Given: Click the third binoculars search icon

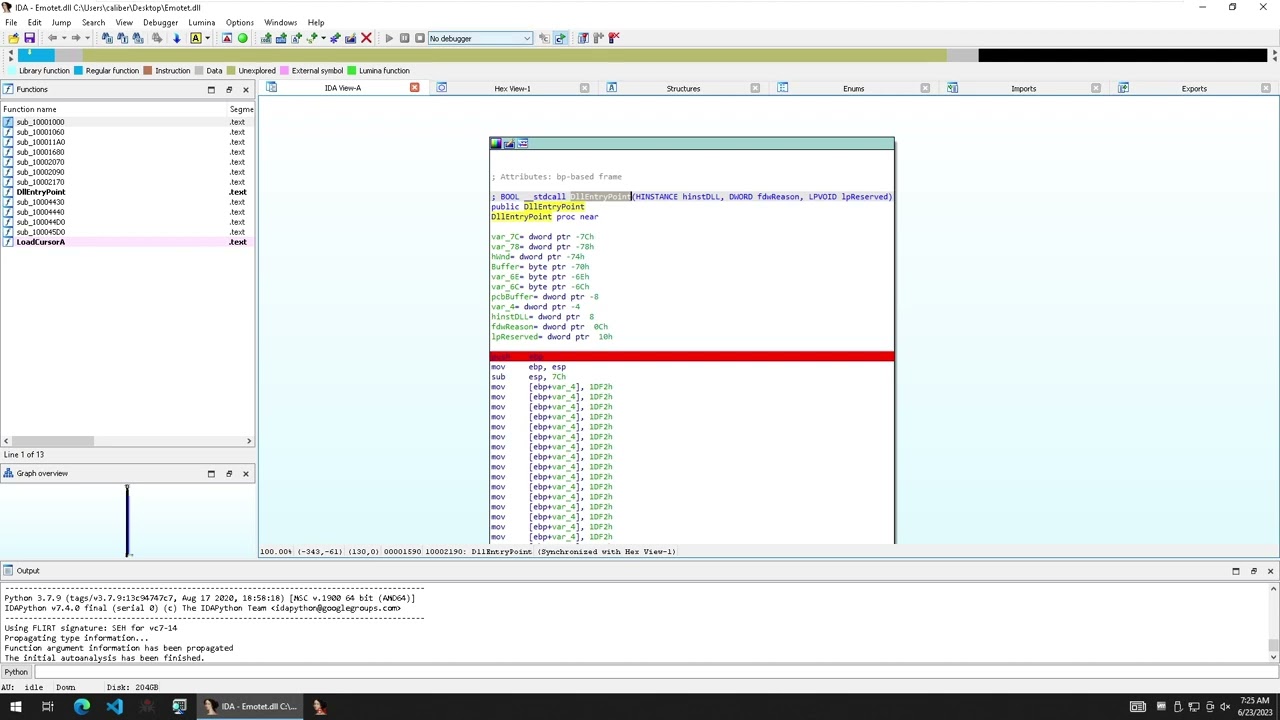Looking at the screenshot, I should [x=138, y=38].
